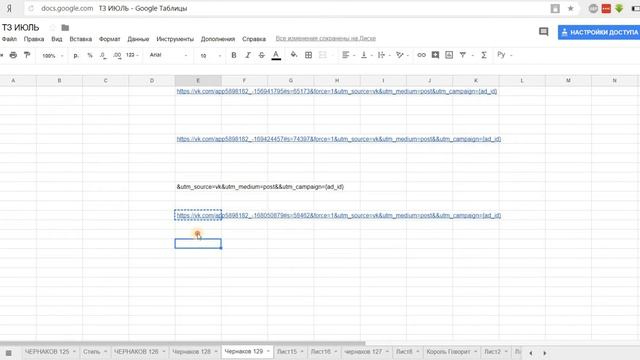640x360 pixels.
Task: Switch to the ЧЕРНАКОВ 125 sheet tab
Action: (47, 351)
